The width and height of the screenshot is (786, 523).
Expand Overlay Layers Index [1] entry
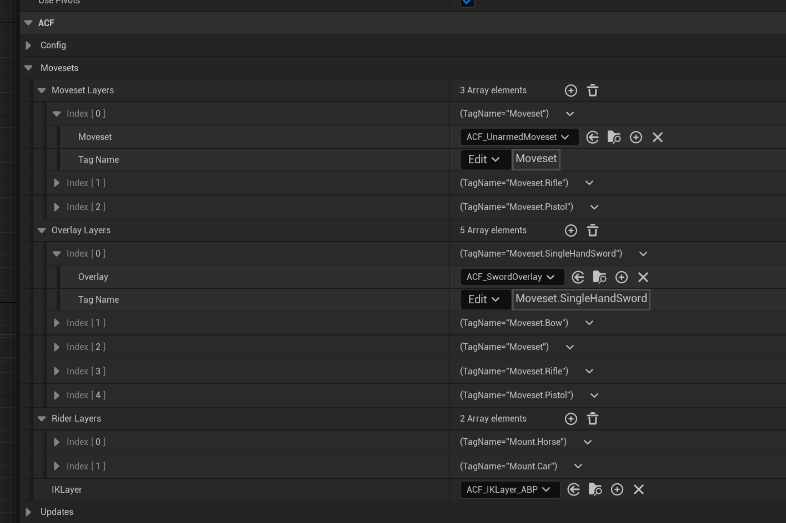click(x=57, y=323)
